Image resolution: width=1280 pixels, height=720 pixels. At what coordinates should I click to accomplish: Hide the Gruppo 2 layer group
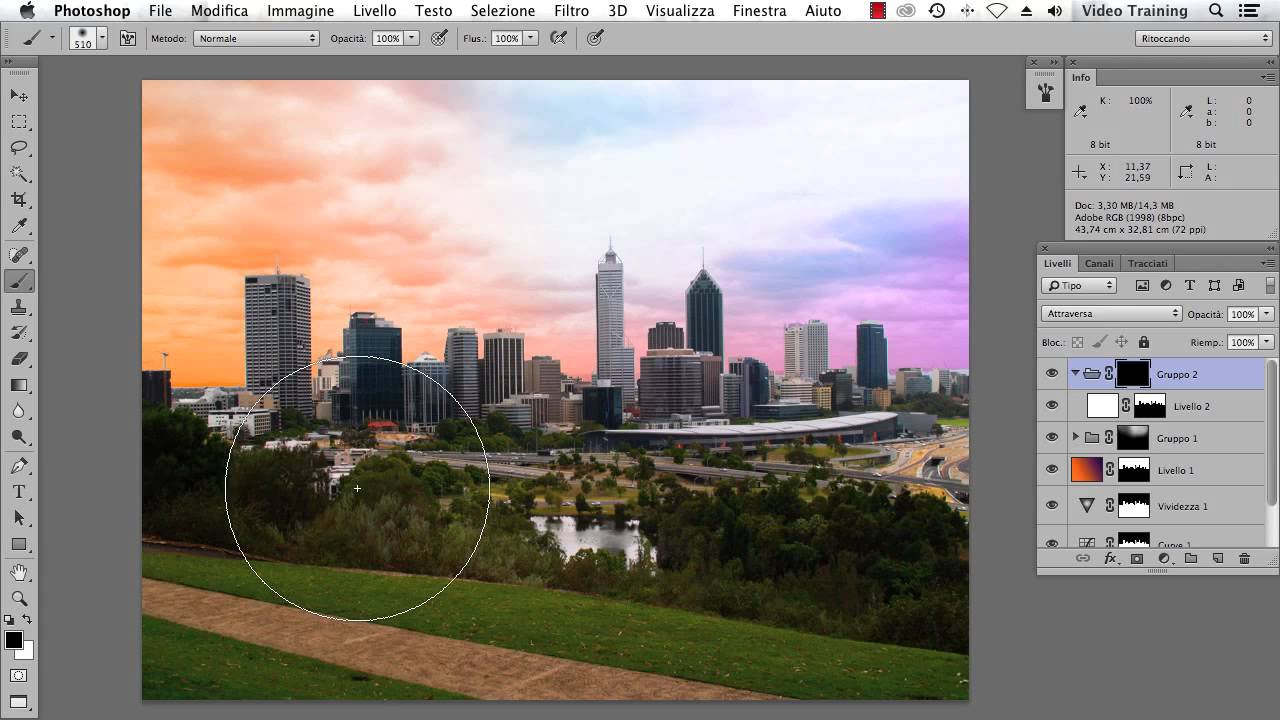pyautogui.click(x=1051, y=374)
